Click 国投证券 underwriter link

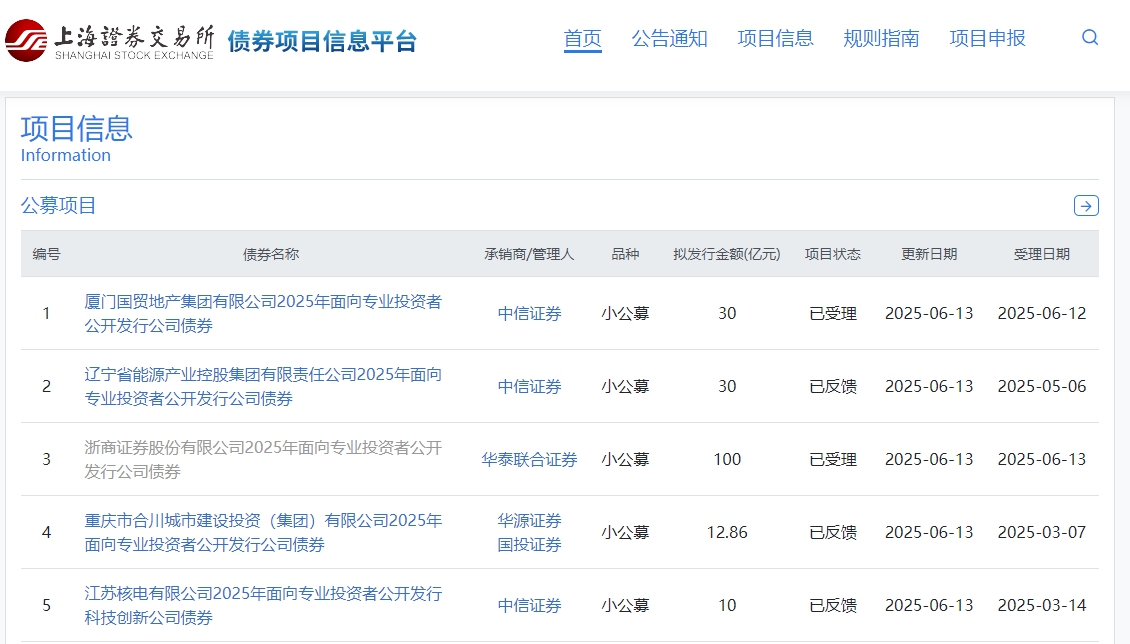click(x=530, y=545)
